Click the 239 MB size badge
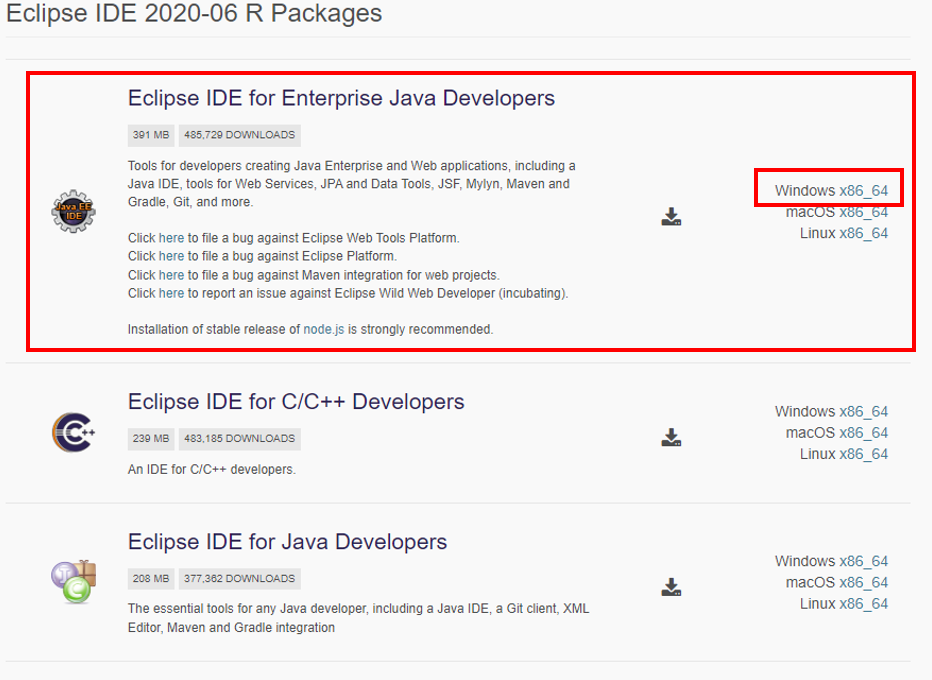 pos(151,439)
